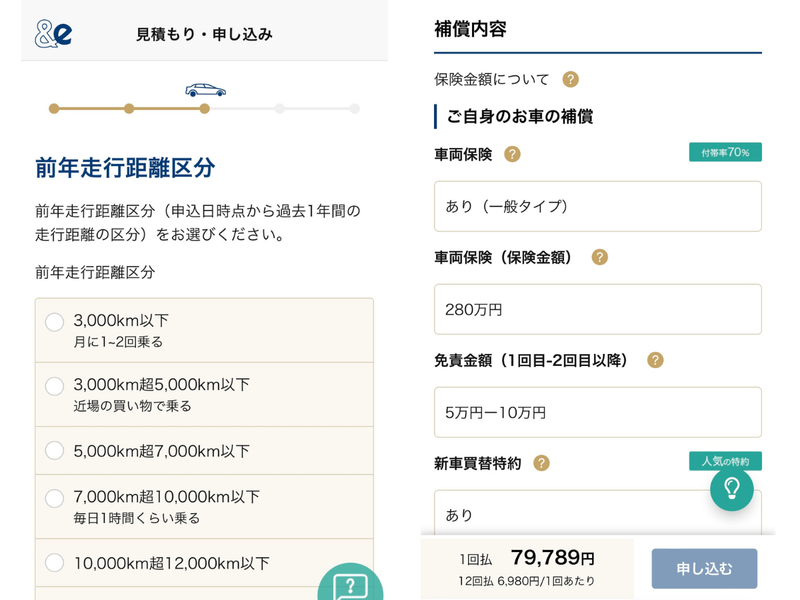This screenshot has width=800, height=600.
Task: Click the 月に1~2回乗る description text
Action: click(x=118, y=342)
